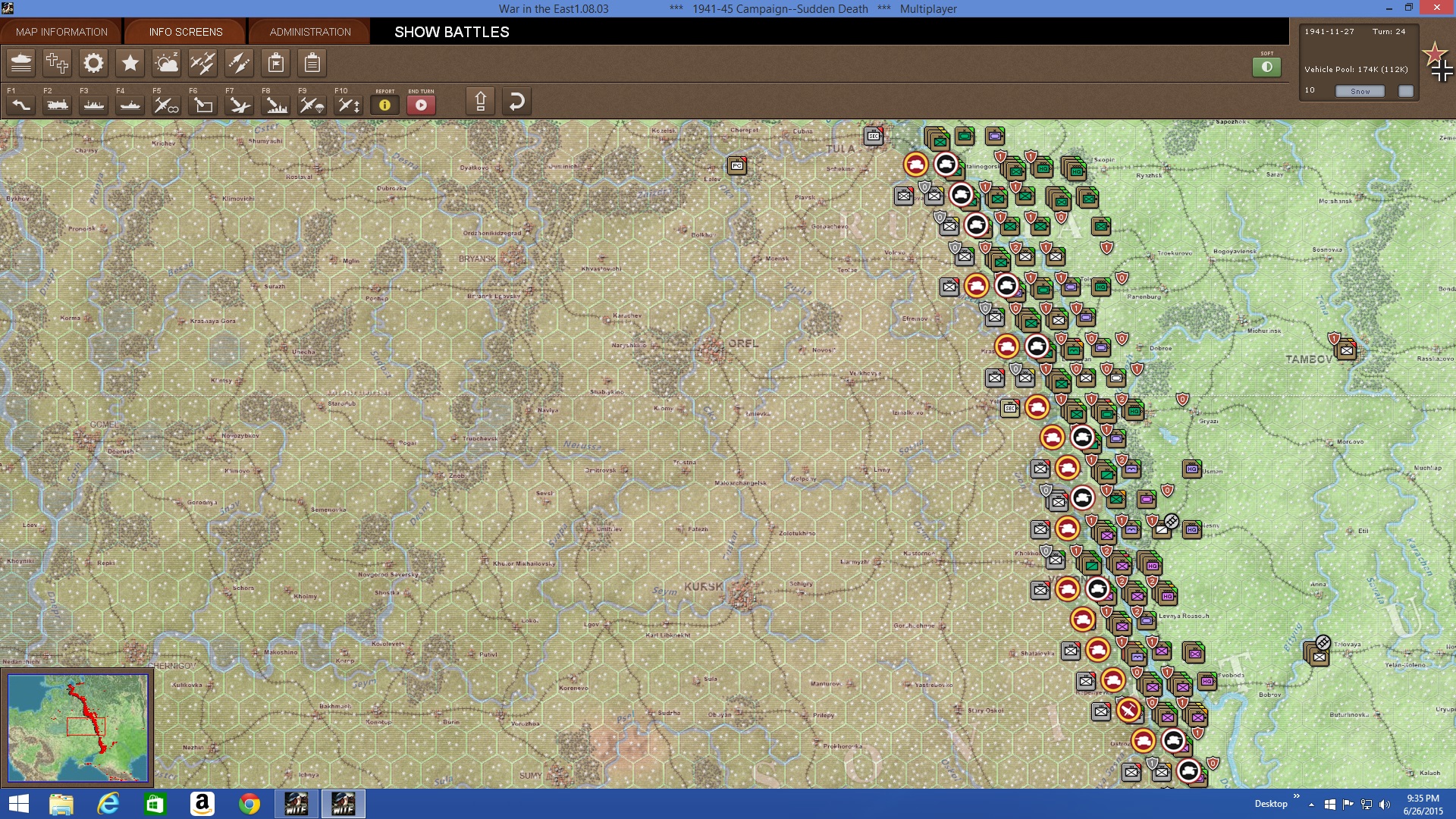The height and width of the screenshot is (819, 1456).
Task: Click the undo curved arrow icon
Action: tap(516, 101)
